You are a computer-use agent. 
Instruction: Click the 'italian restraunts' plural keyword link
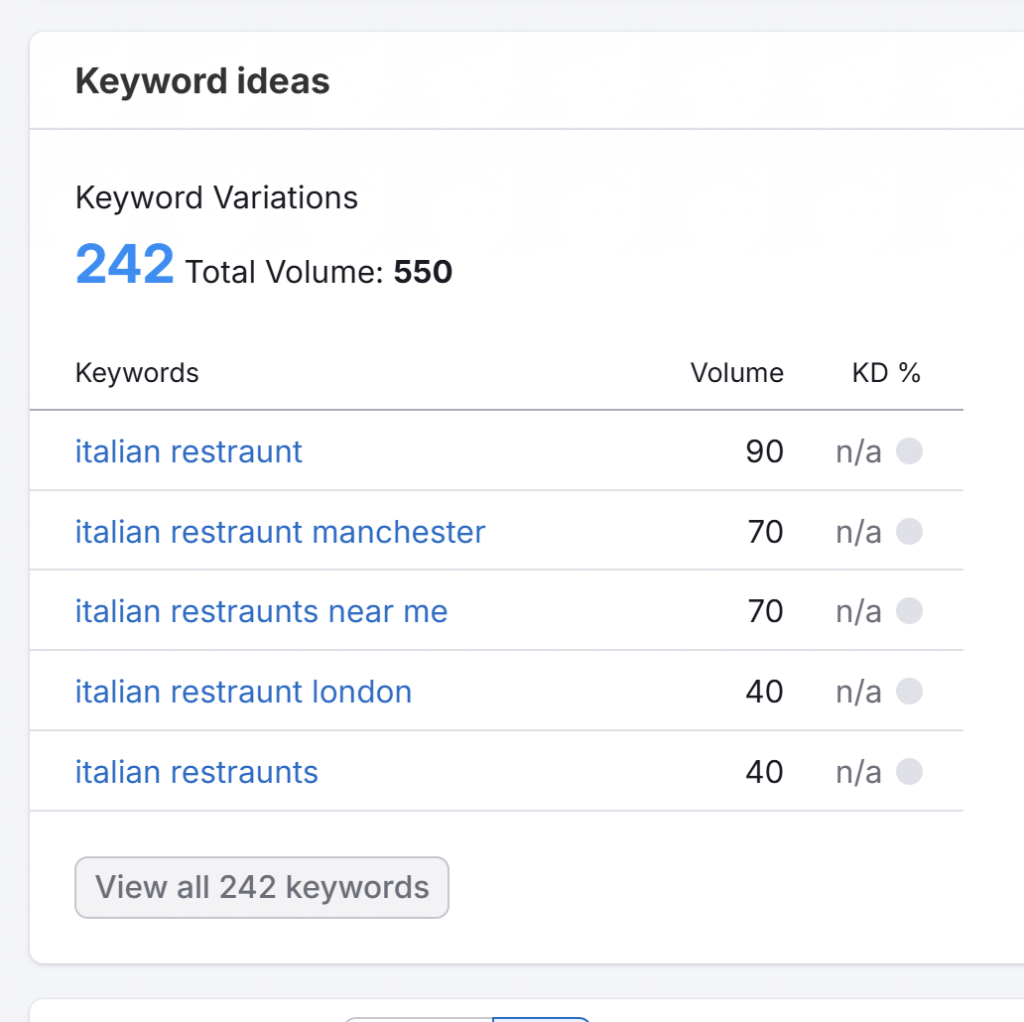(x=196, y=772)
